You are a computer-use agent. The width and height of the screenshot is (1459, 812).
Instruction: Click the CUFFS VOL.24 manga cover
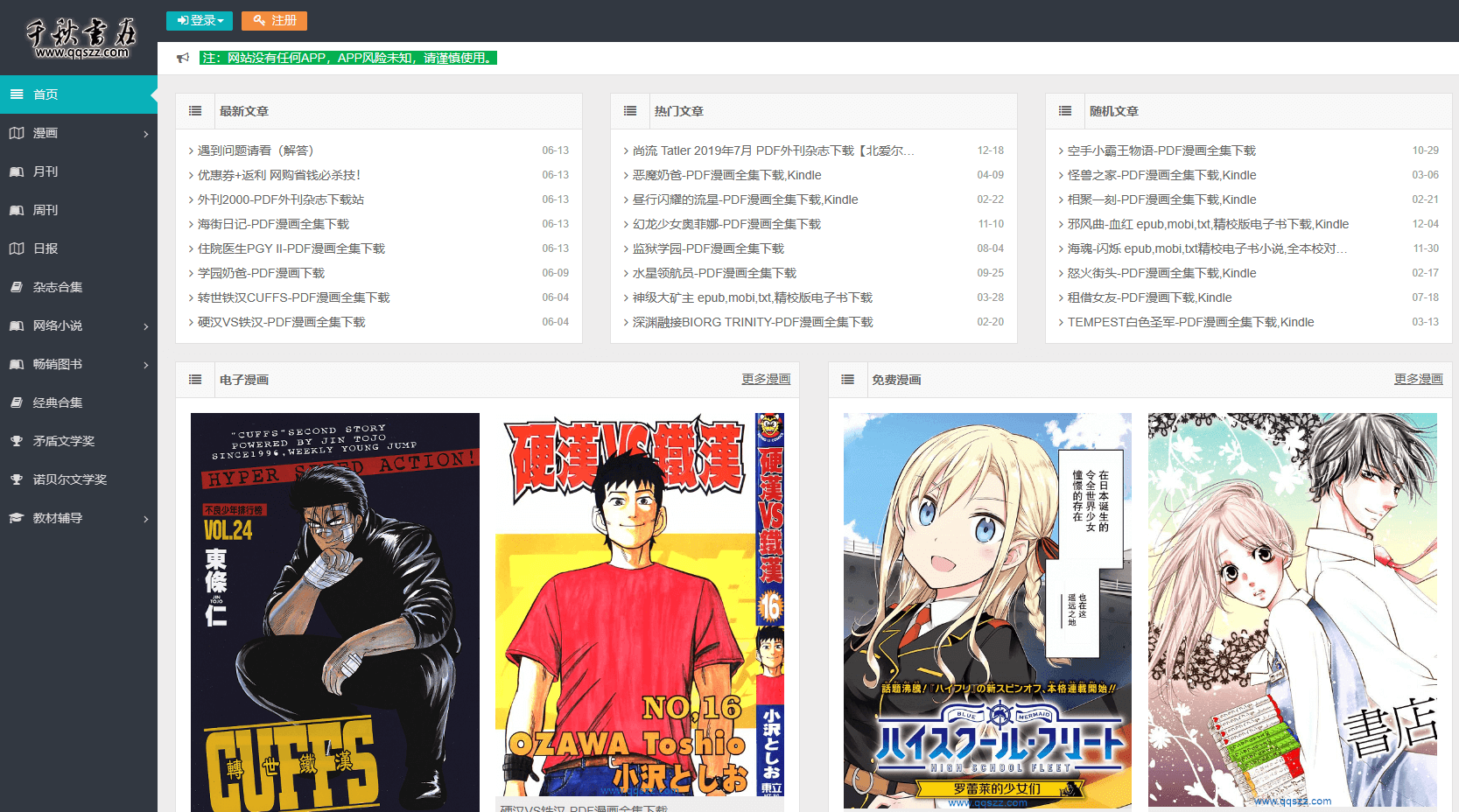click(335, 612)
